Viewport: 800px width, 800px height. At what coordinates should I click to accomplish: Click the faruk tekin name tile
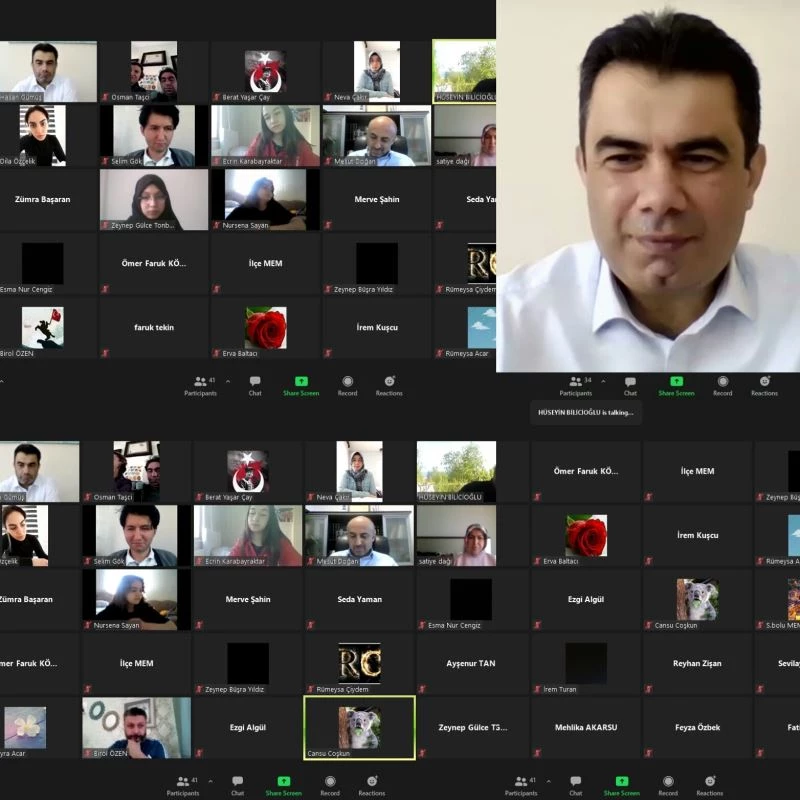pyautogui.click(x=153, y=327)
